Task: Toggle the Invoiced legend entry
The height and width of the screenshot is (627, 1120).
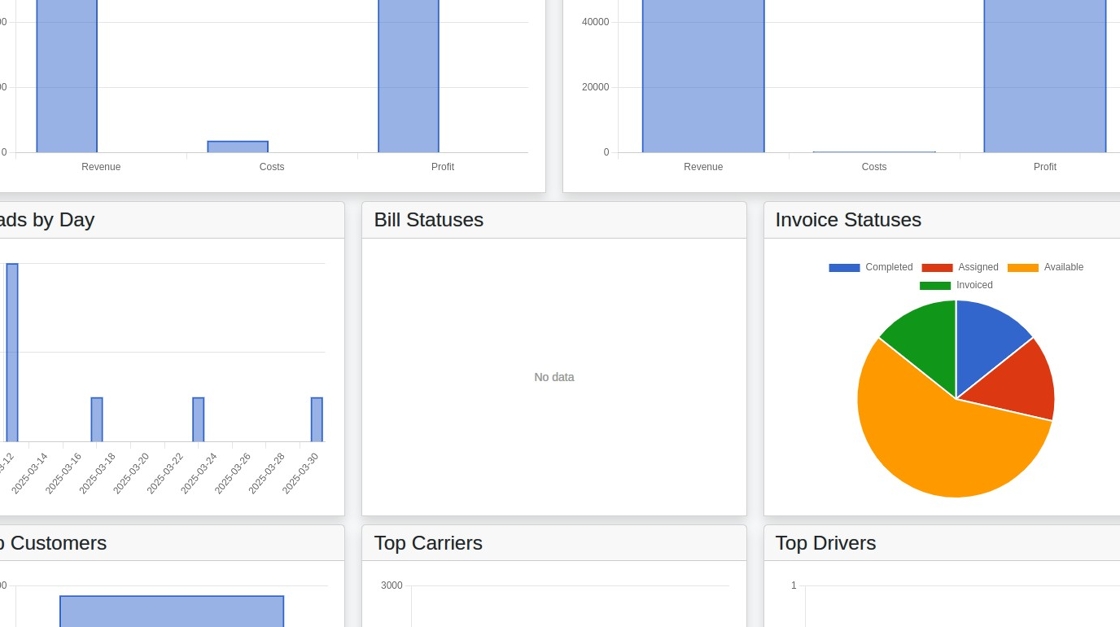Action: click(956, 285)
